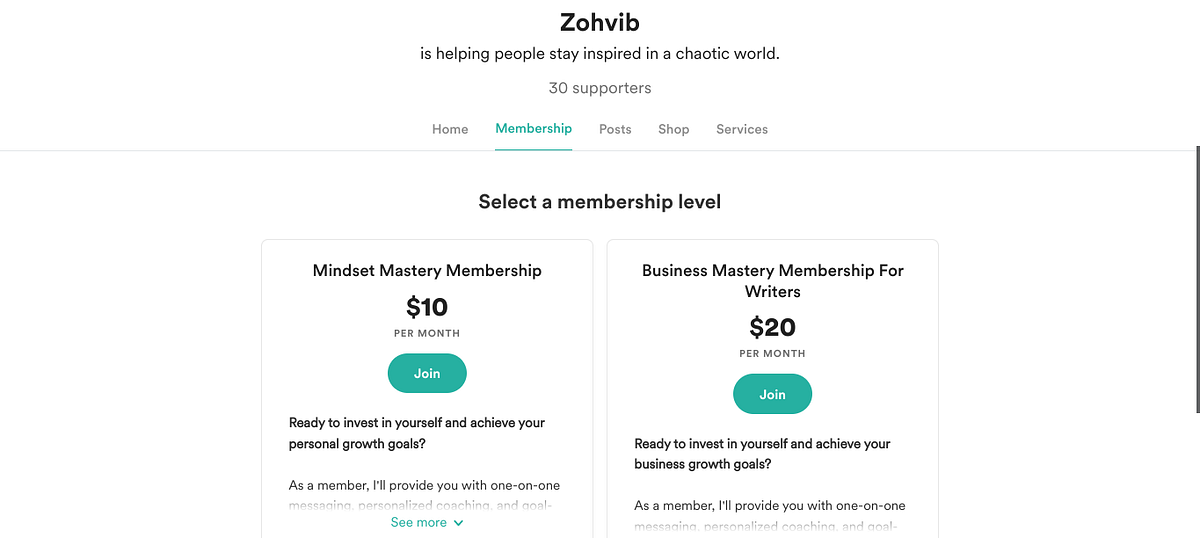The height and width of the screenshot is (538, 1200).
Task: Click the Business Mastery Membership For Writers title
Action: click(x=772, y=281)
